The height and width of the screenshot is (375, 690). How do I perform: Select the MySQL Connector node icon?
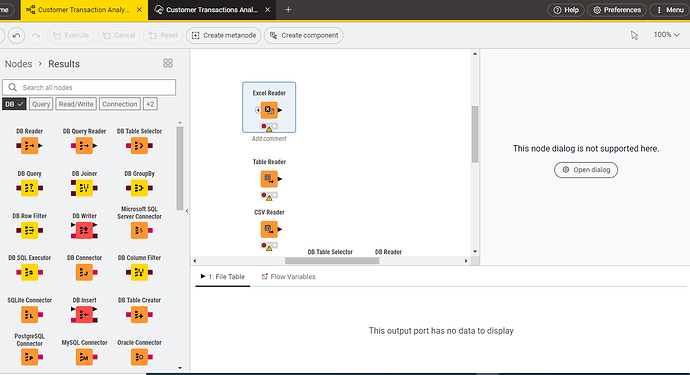pyautogui.click(x=85, y=357)
